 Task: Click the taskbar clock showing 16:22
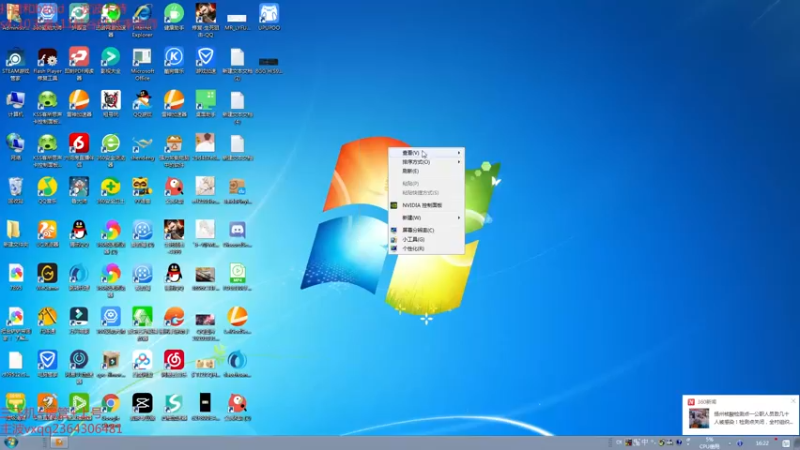pyautogui.click(x=762, y=443)
